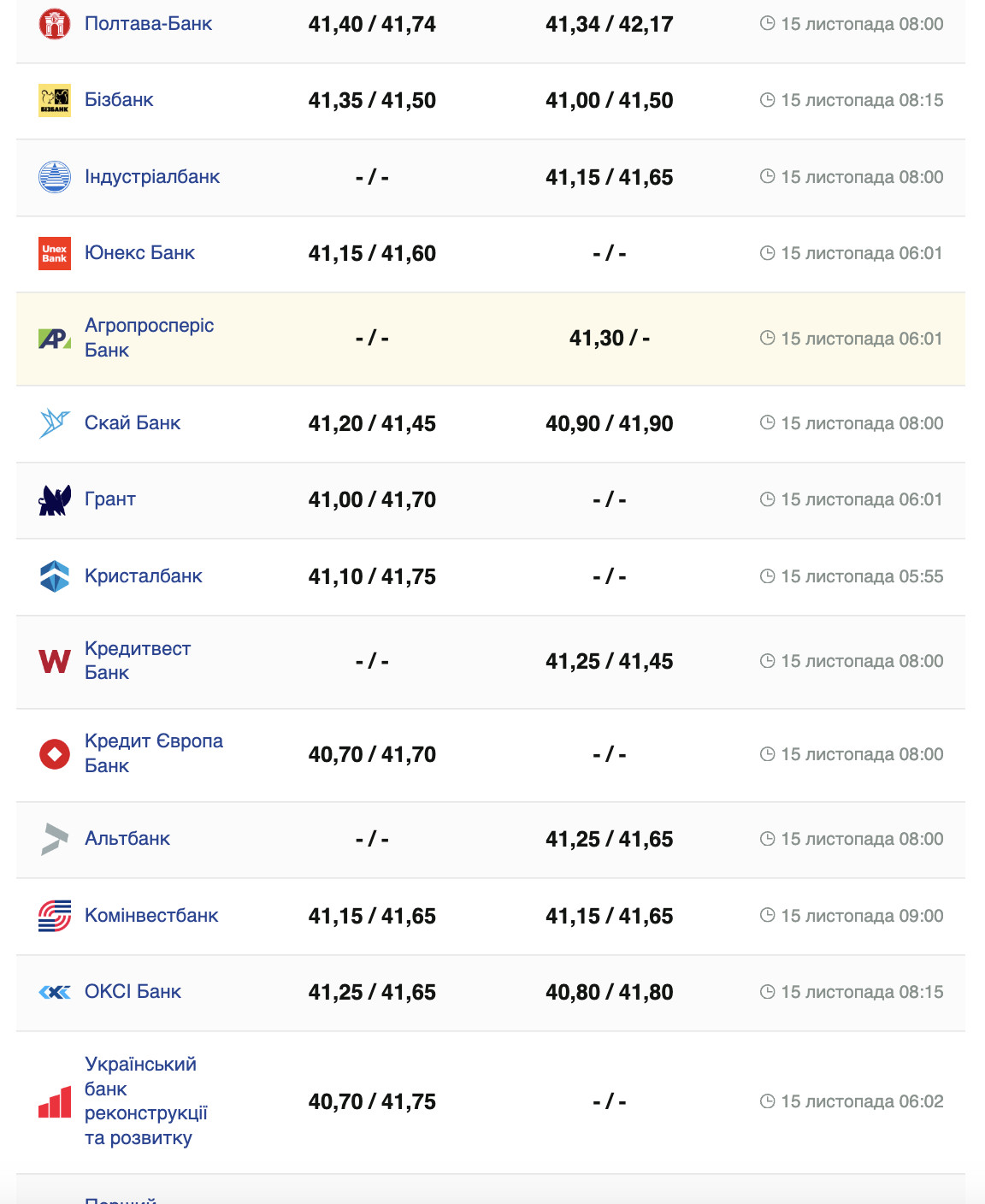Click the ОКСІ Банк logo icon
985x1204 pixels.
click(x=55, y=992)
